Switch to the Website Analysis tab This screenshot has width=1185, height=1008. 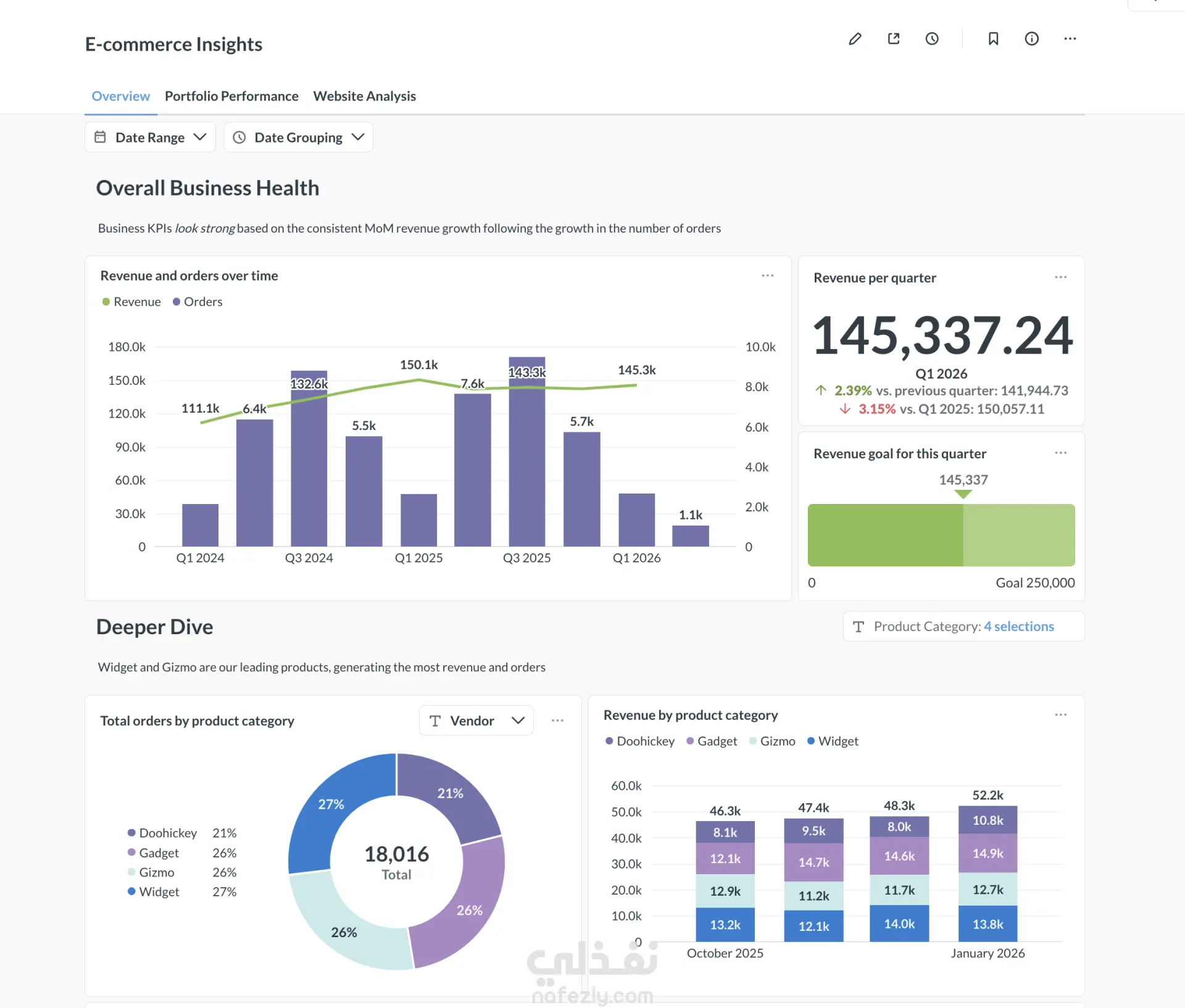pyautogui.click(x=364, y=96)
